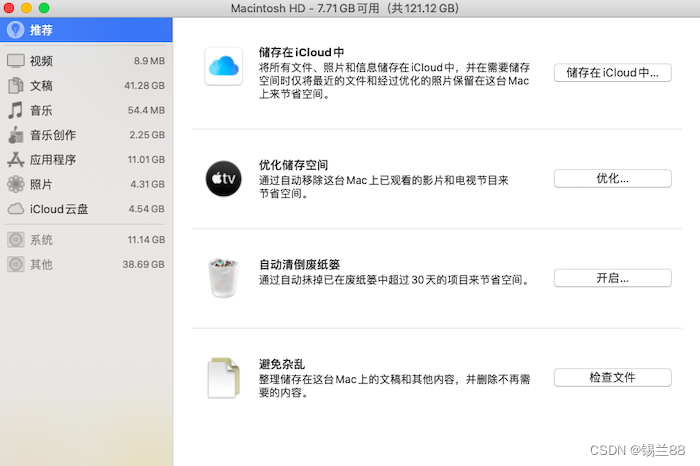Click the 4.31 GB size value
Viewport: 700px width, 466px height.
(147, 184)
